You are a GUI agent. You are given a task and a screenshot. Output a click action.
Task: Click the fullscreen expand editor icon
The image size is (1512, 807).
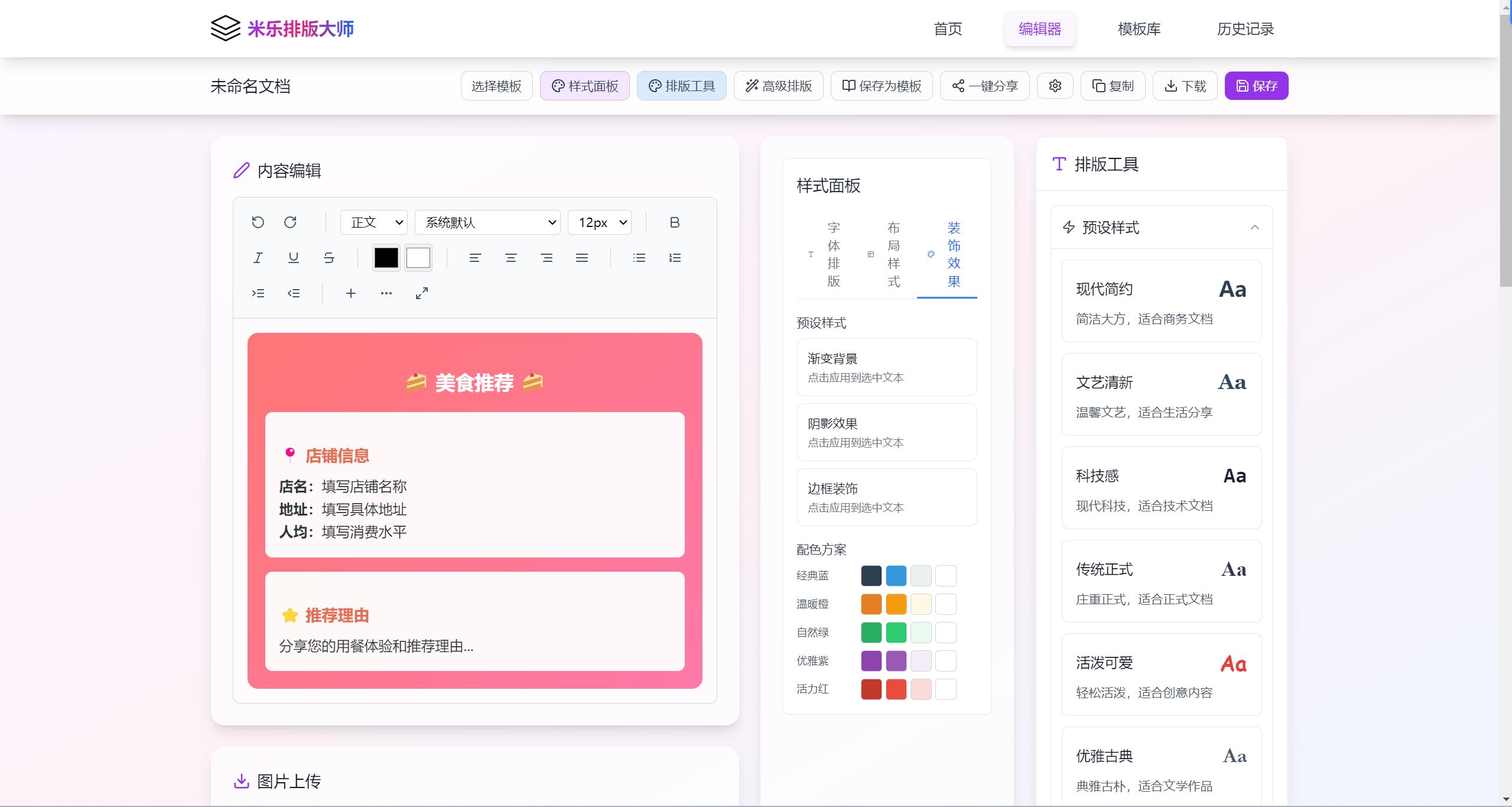[x=421, y=293]
